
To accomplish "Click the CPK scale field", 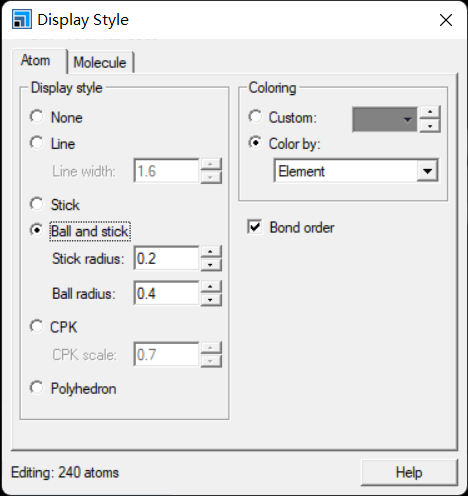I will click(166, 354).
